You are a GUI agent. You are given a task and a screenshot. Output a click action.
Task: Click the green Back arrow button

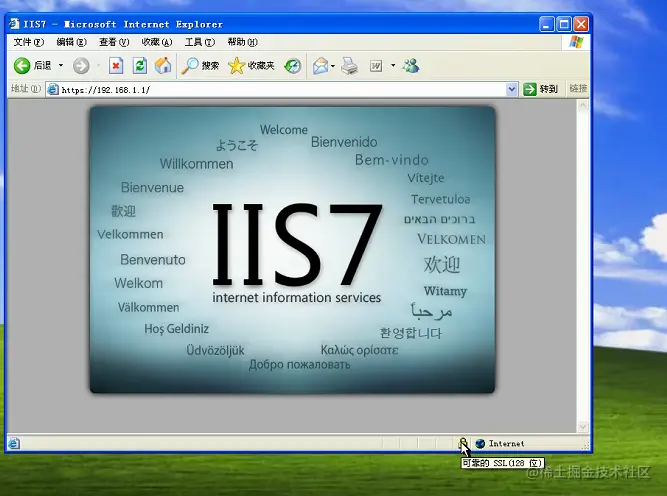pos(22,66)
